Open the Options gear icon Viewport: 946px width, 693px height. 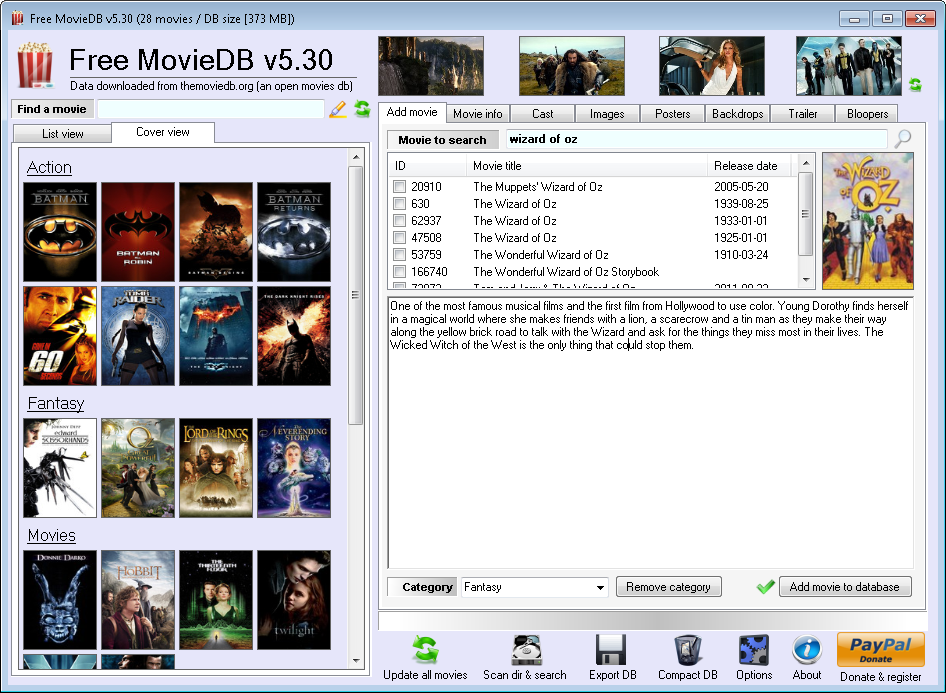click(754, 650)
